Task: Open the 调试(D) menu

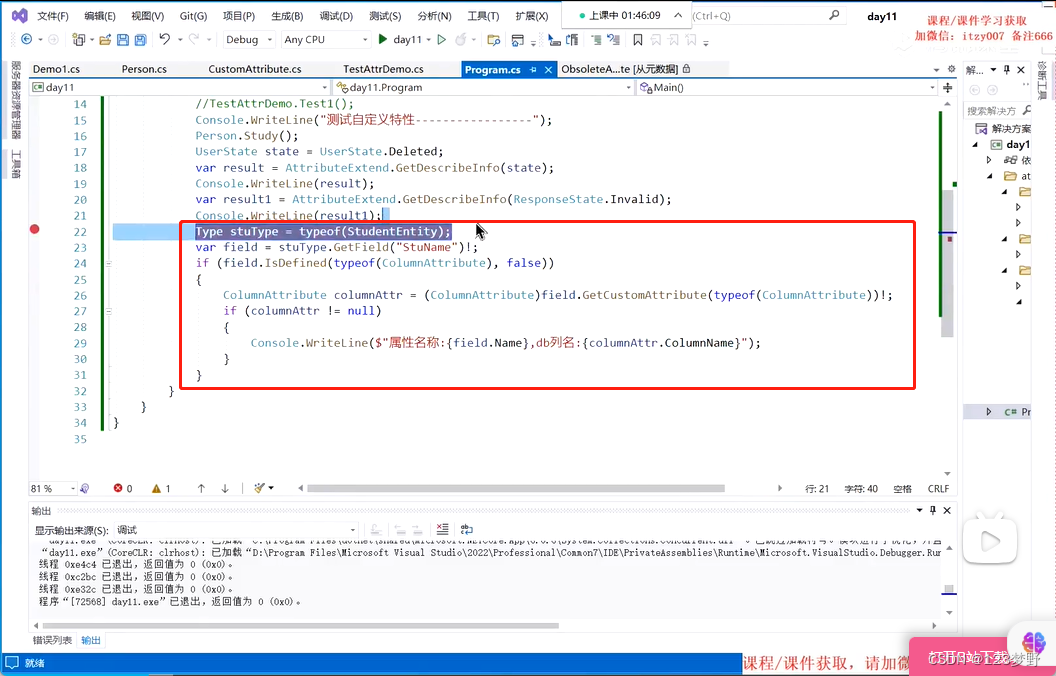Action: [336, 15]
